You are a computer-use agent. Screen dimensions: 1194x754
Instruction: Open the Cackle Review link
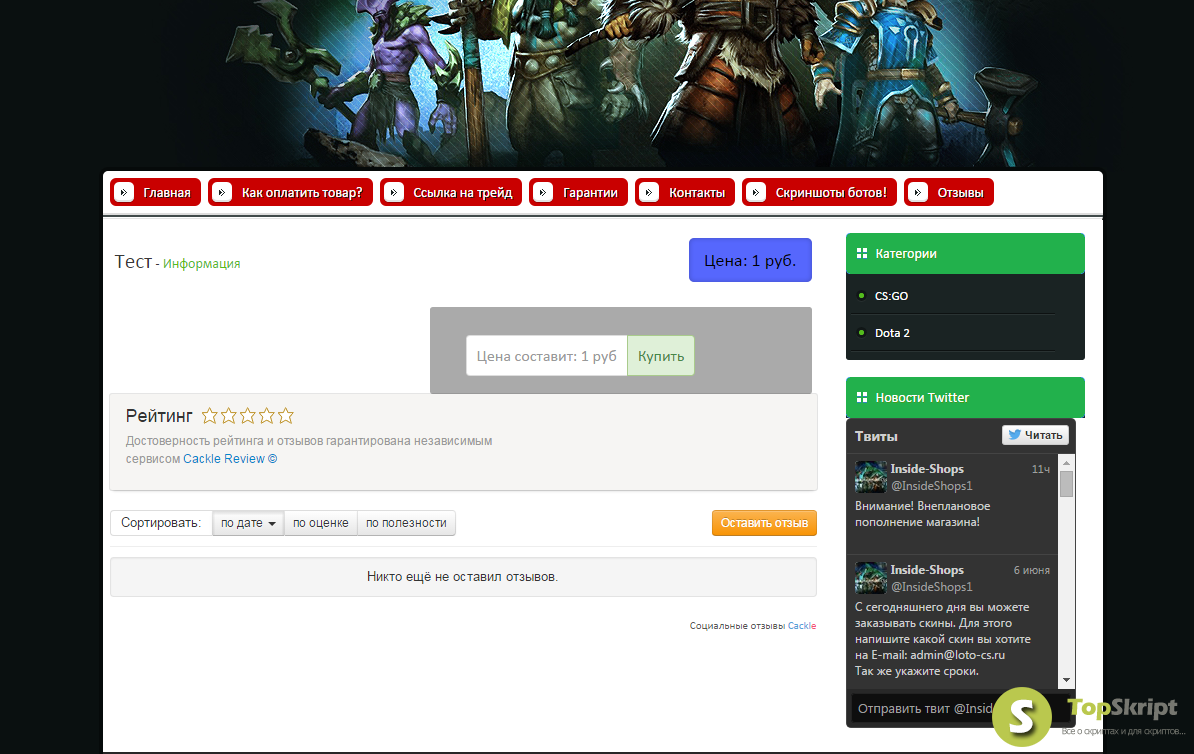click(x=230, y=458)
